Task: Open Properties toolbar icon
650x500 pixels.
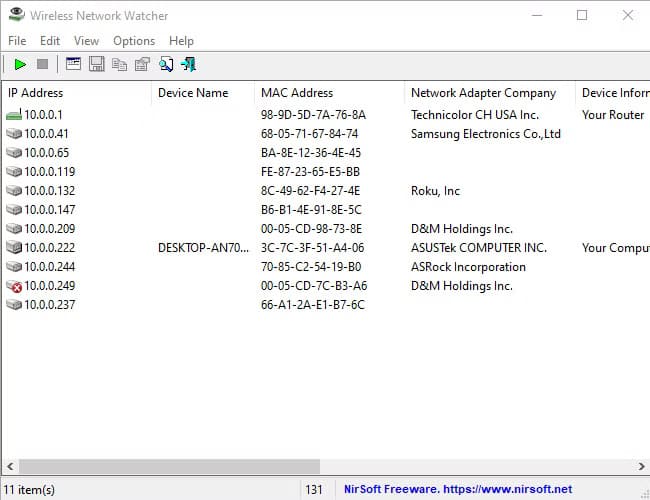Action: (142, 65)
